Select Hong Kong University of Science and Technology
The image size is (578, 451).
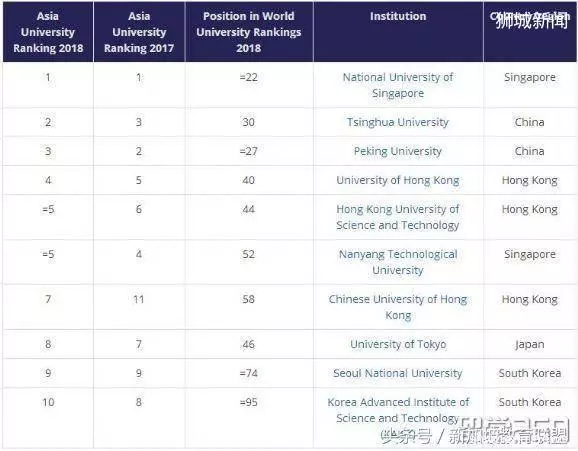pyautogui.click(x=398, y=217)
